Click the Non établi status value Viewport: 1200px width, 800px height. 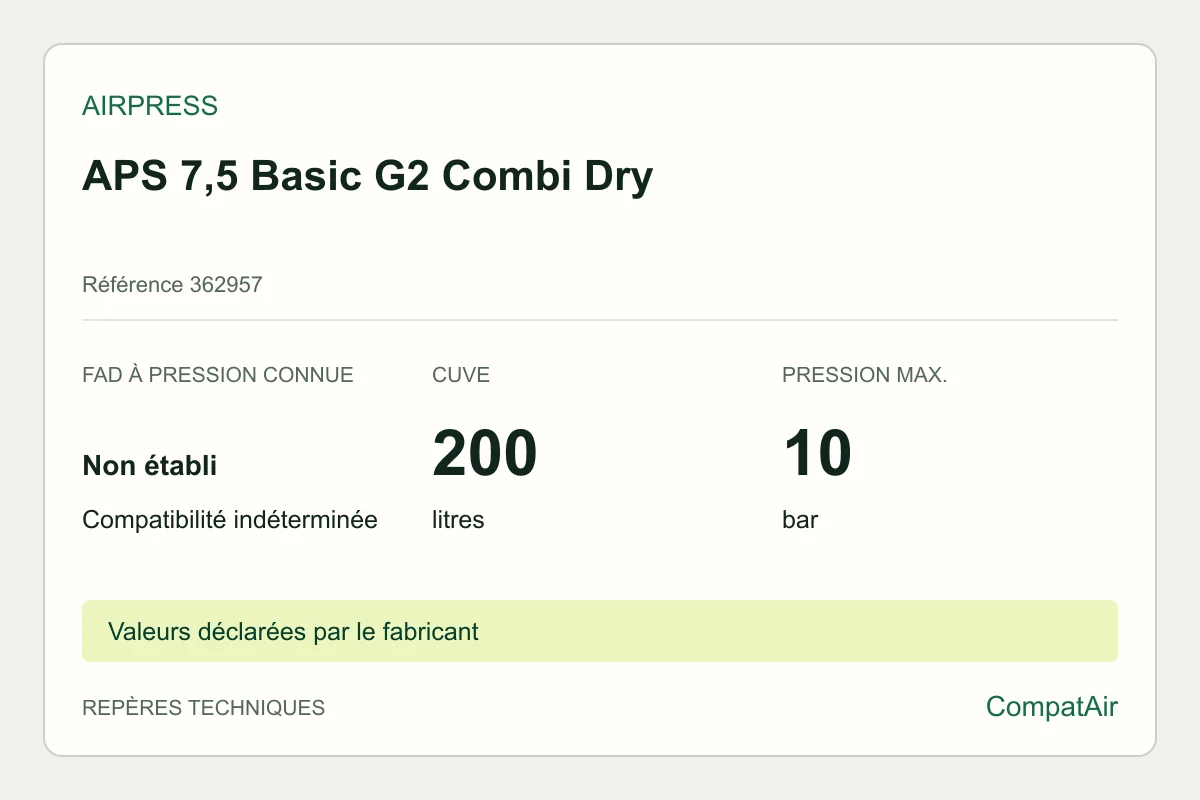coord(150,466)
